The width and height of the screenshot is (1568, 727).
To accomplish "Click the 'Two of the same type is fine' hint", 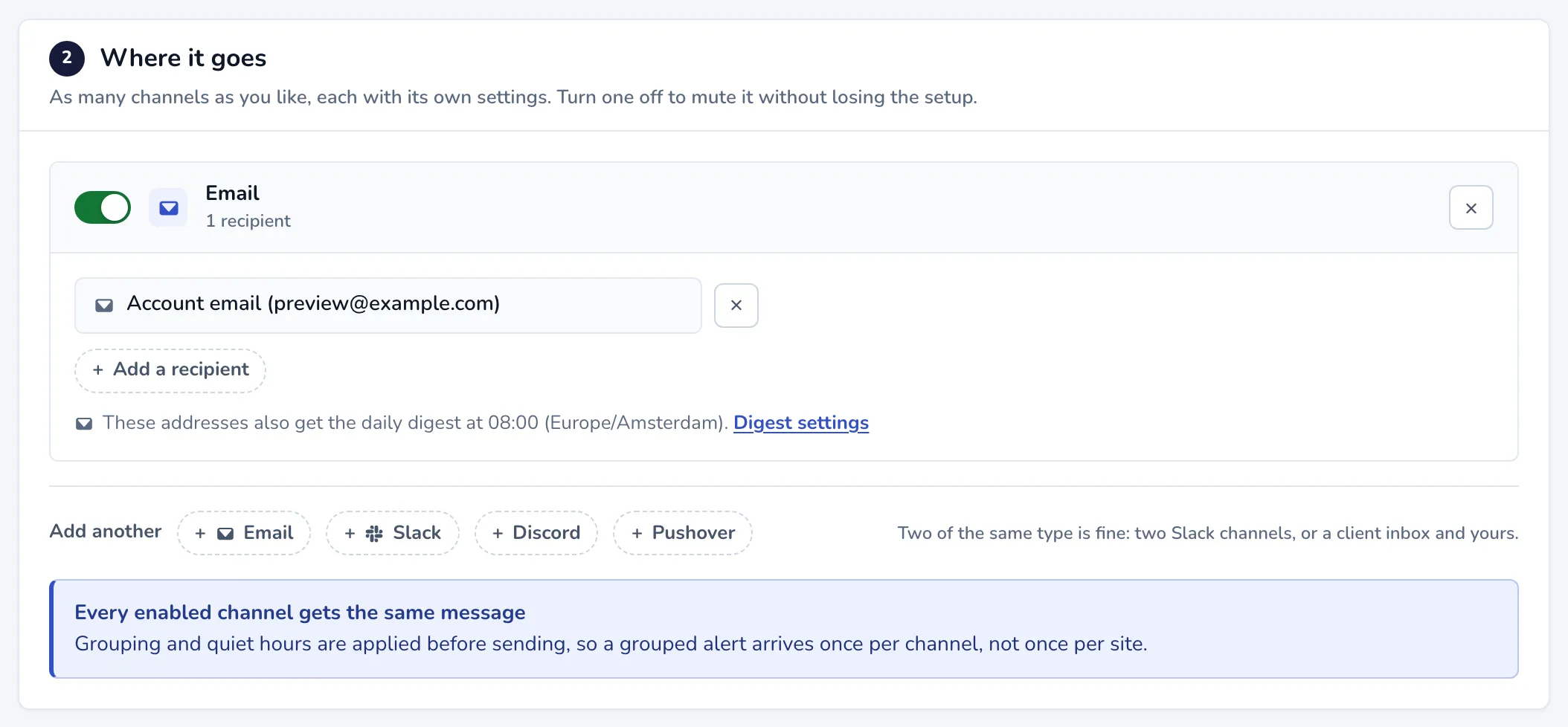I will pyautogui.click(x=1207, y=533).
